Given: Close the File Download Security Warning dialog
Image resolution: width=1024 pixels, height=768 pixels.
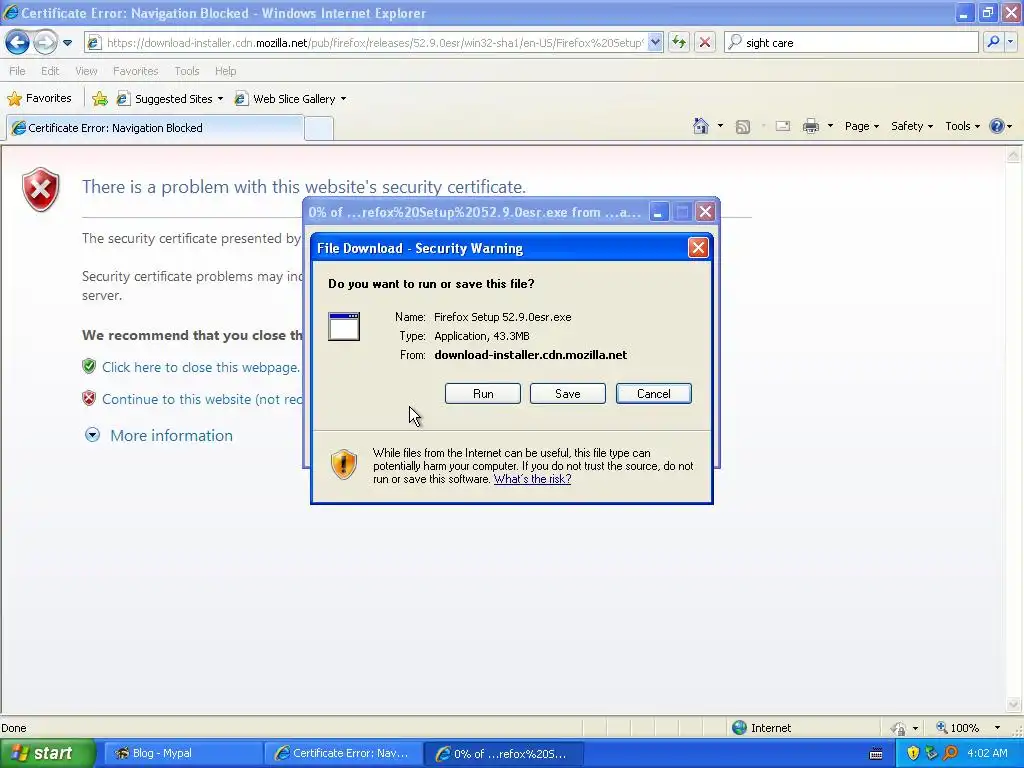Looking at the screenshot, I should click(x=698, y=248).
